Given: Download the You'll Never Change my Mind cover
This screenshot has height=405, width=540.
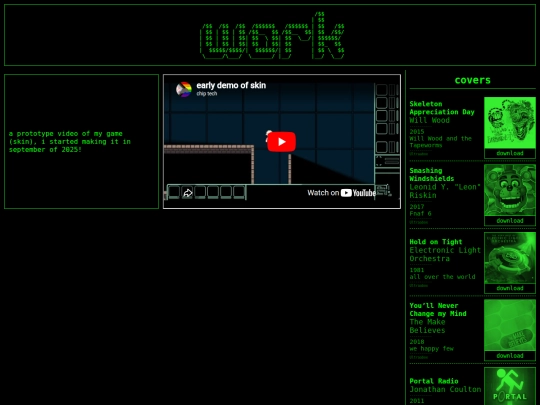Looking at the screenshot, I should [x=510, y=356].
